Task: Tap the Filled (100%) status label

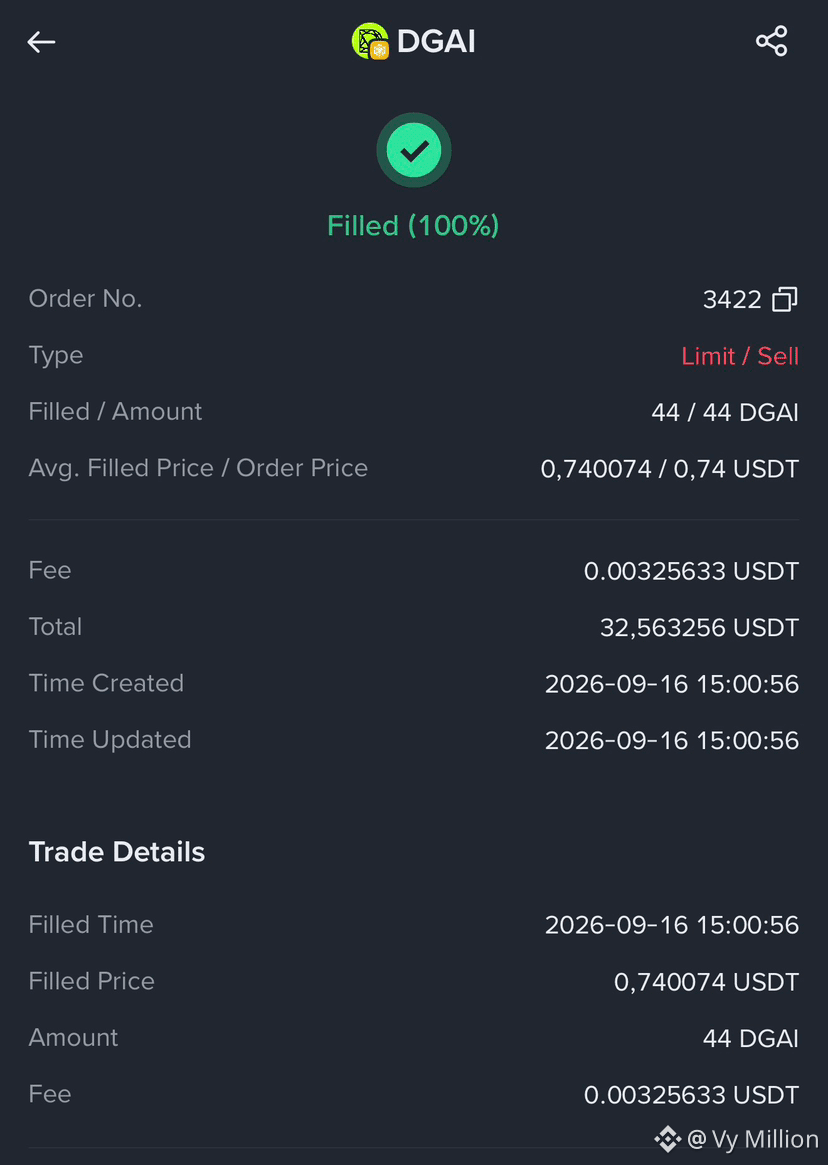Action: pos(413,225)
